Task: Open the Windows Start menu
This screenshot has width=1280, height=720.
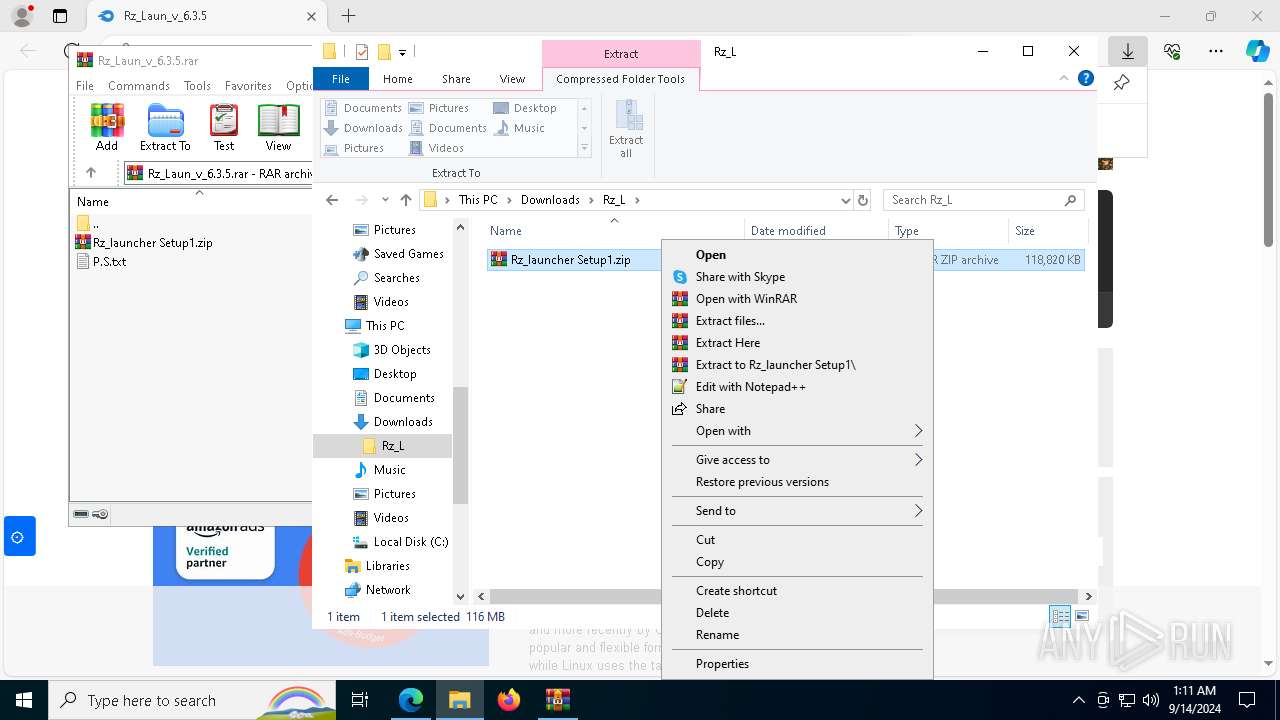Action: tap(23, 700)
